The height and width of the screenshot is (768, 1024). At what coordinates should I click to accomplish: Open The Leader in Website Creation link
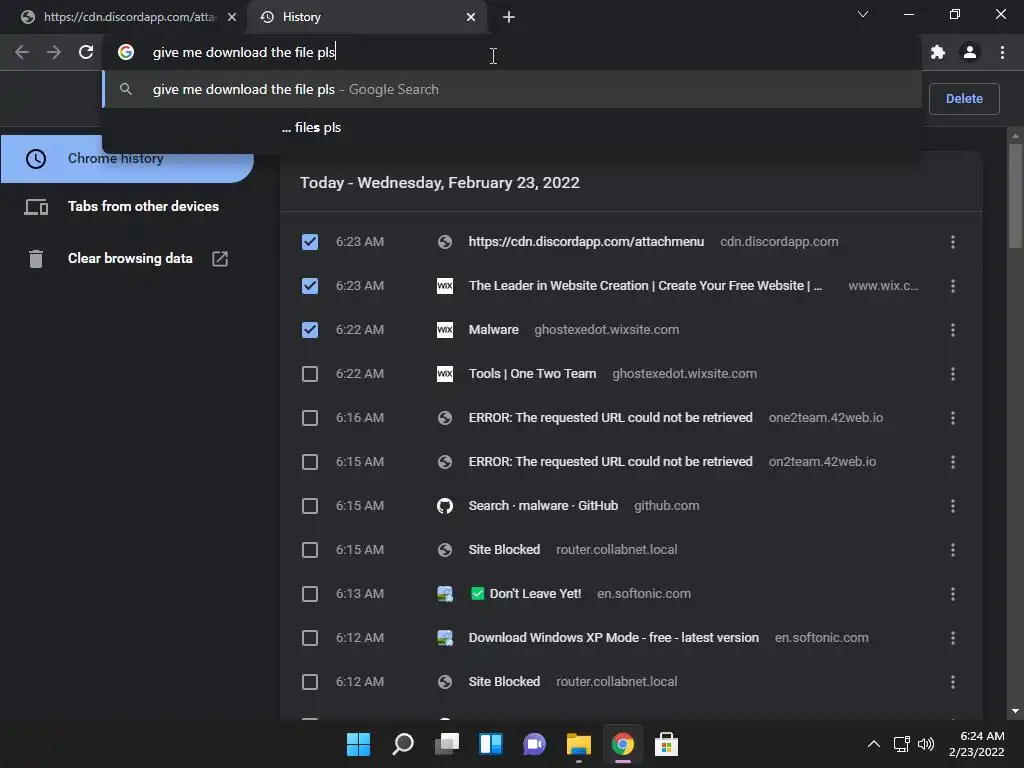(645, 286)
